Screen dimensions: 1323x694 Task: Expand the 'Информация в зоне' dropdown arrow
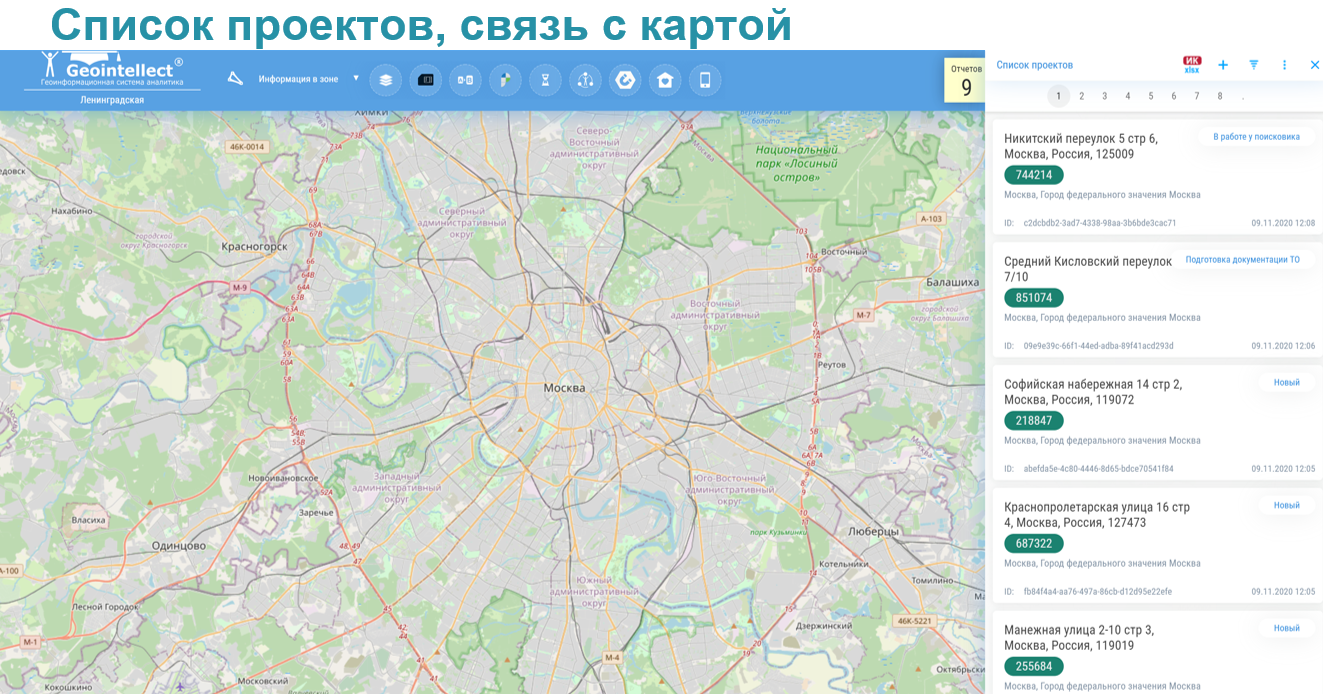(356, 78)
